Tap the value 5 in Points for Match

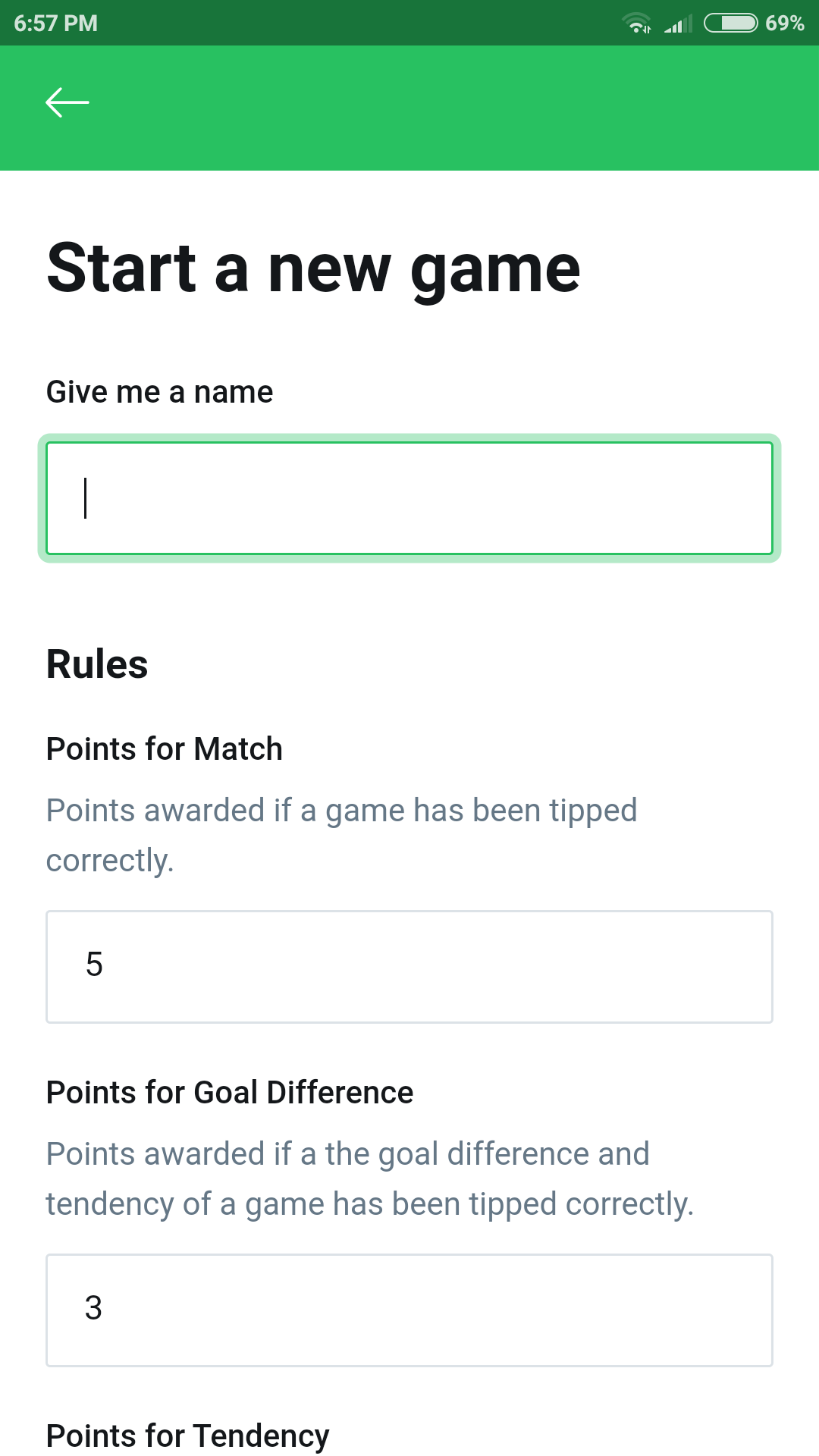94,964
